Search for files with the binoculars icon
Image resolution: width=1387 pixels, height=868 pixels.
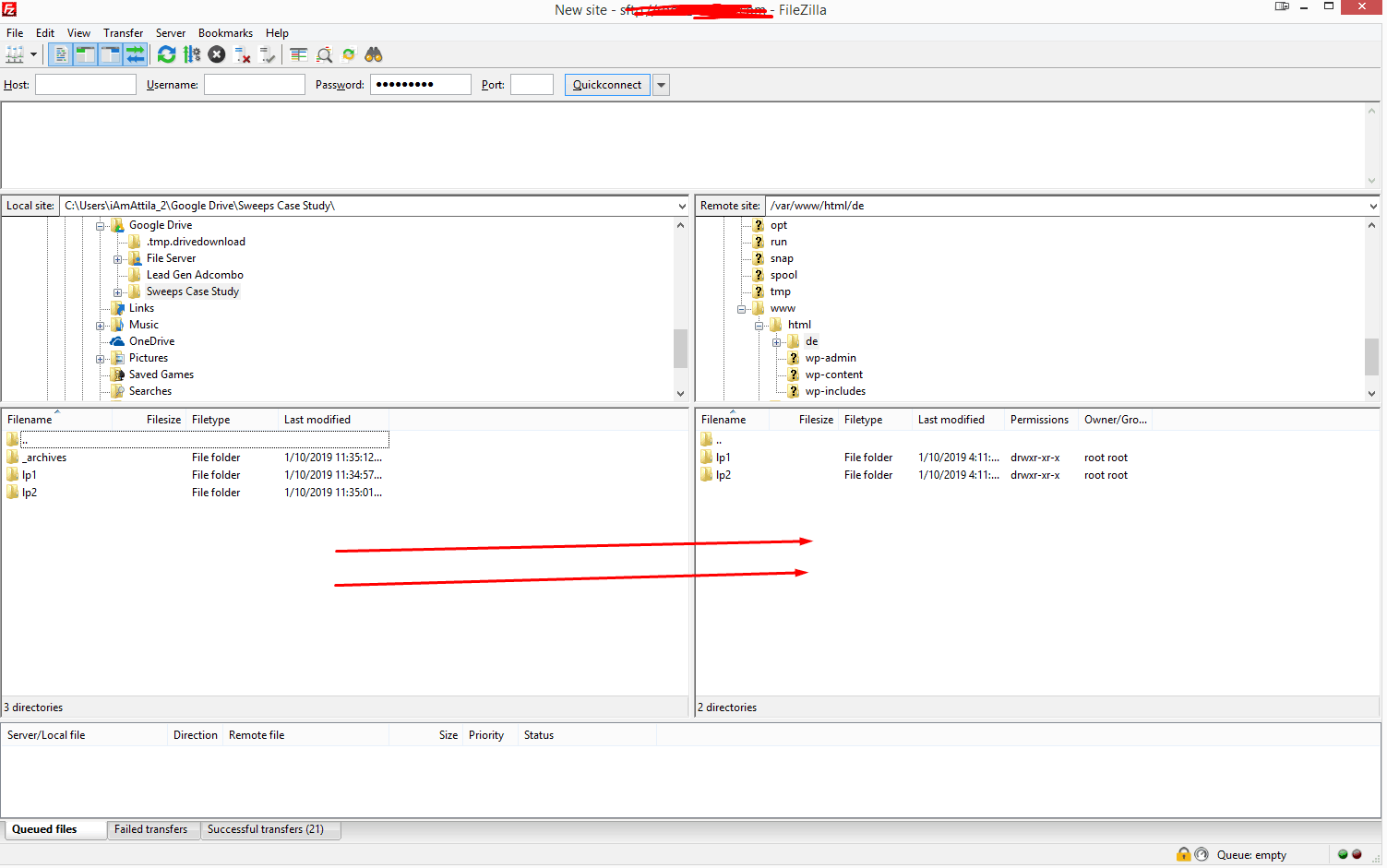(374, 54)
